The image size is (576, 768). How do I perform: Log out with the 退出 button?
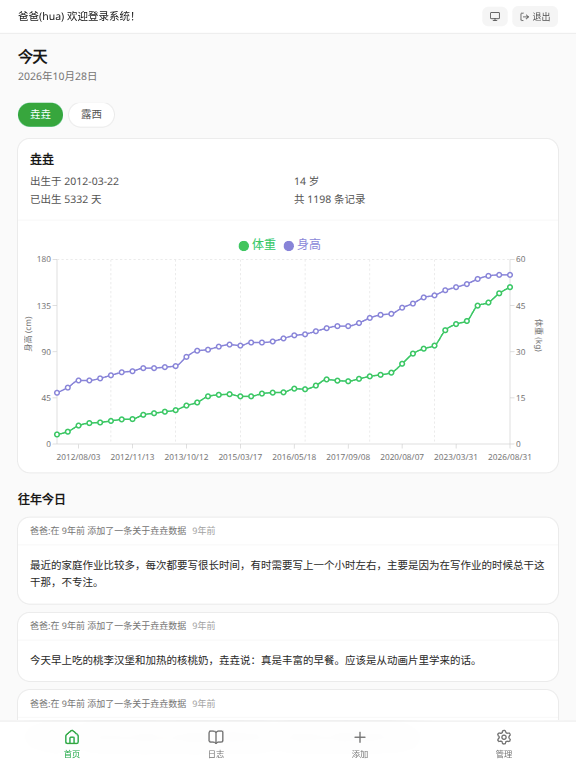coord(535,17)
